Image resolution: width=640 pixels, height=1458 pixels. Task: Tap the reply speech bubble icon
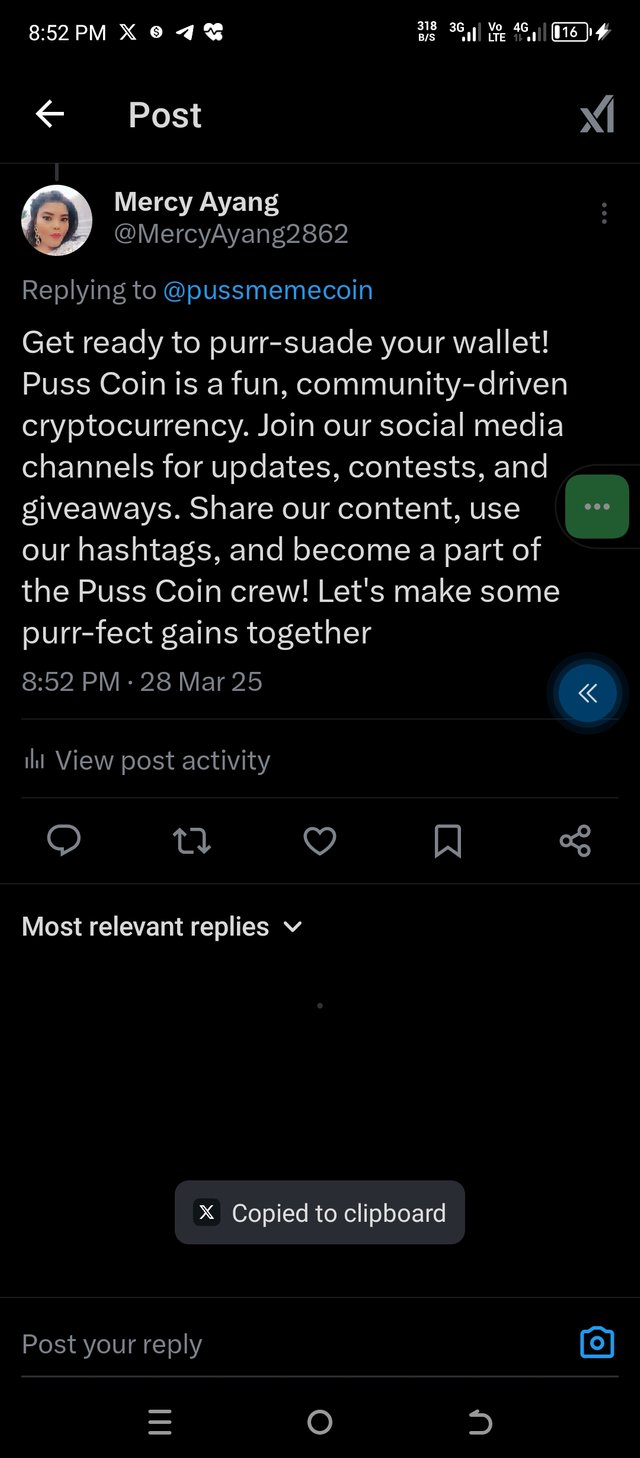tap(64, 841)
